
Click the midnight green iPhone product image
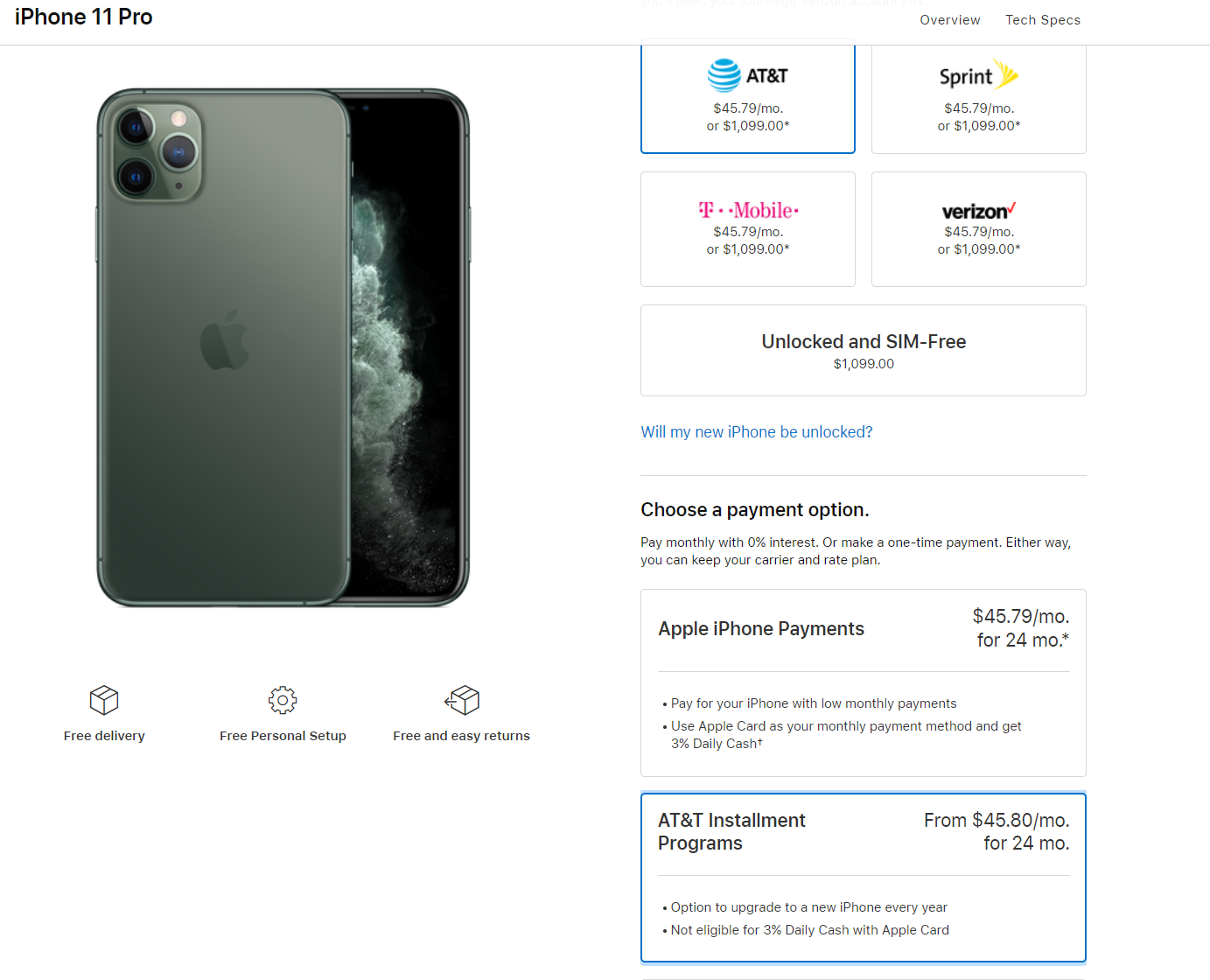[x=283, y=347]
